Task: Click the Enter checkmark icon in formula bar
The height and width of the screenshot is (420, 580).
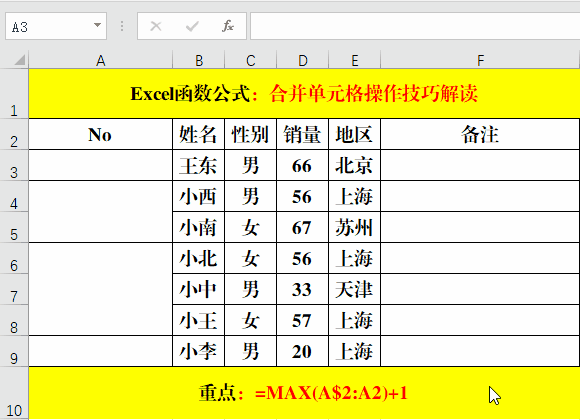Action: point(192,26)
